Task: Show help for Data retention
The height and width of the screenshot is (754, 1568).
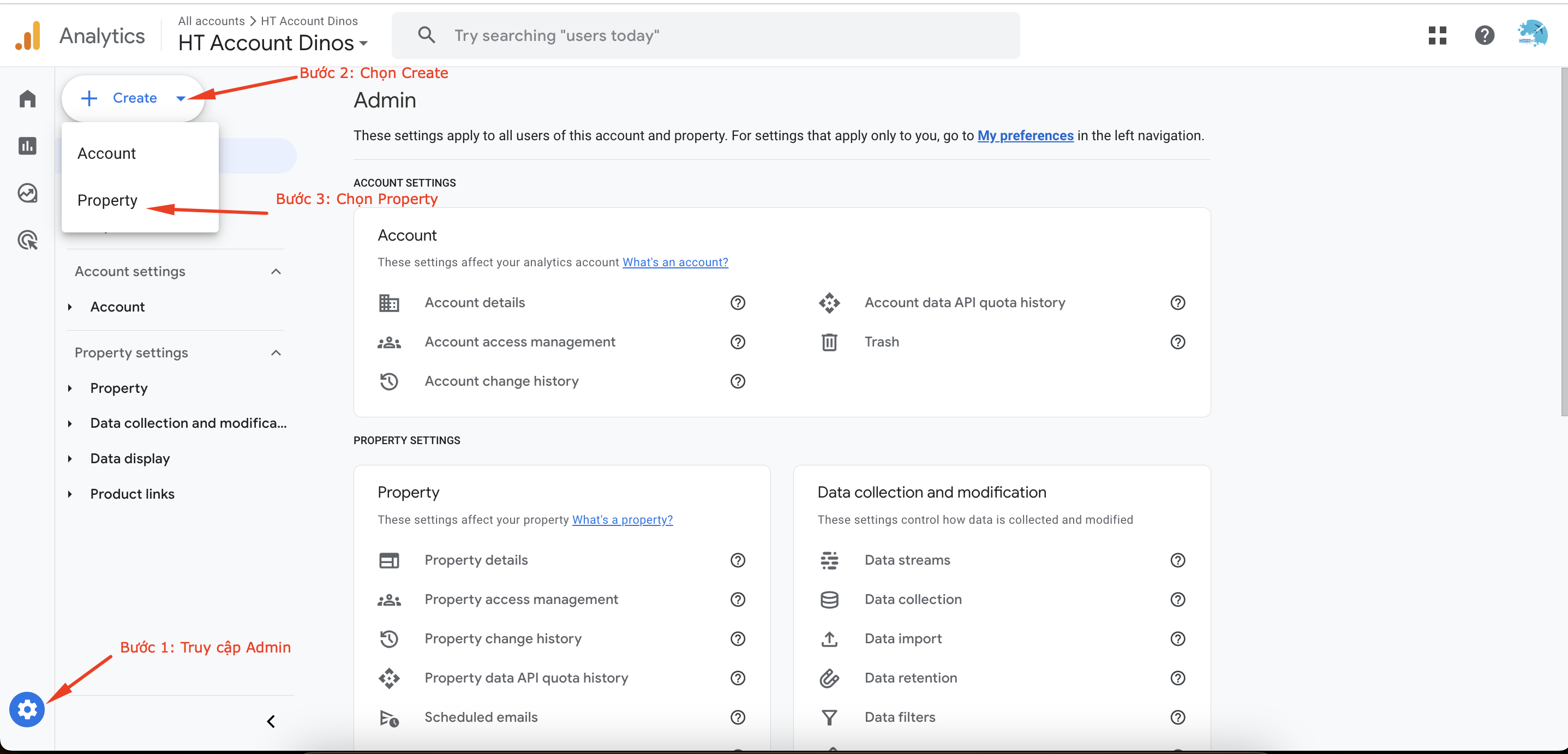Action: tap(1178, 678)
